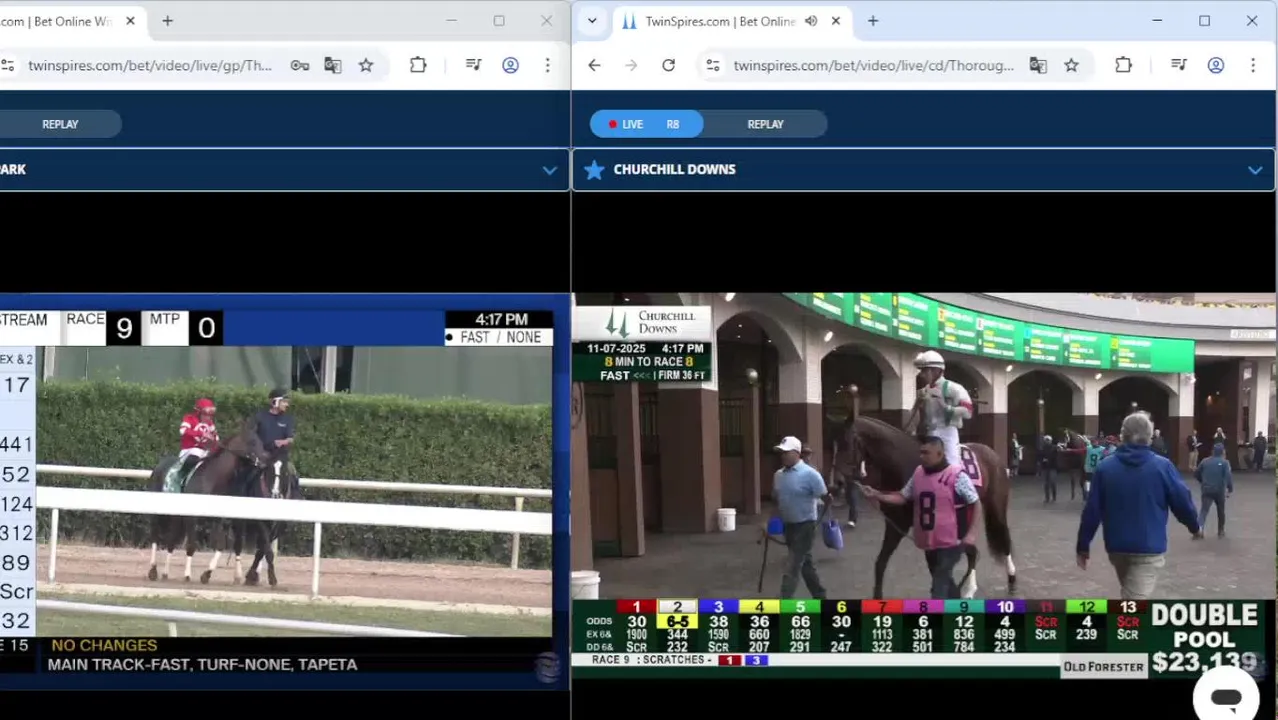Image resolution: width=1278 pixels, height=720 pixels.
Task: Expand the Churchill Downs track dropdown chevron
Action: point(1255,170)
